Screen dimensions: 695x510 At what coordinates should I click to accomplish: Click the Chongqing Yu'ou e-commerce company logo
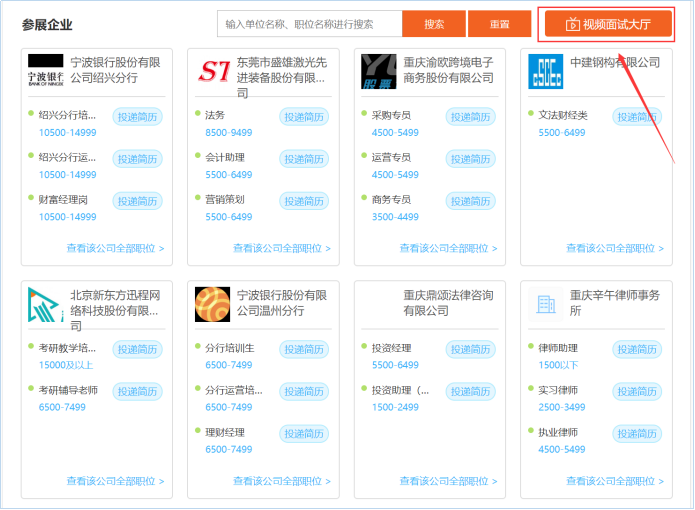tap(379, 71)
